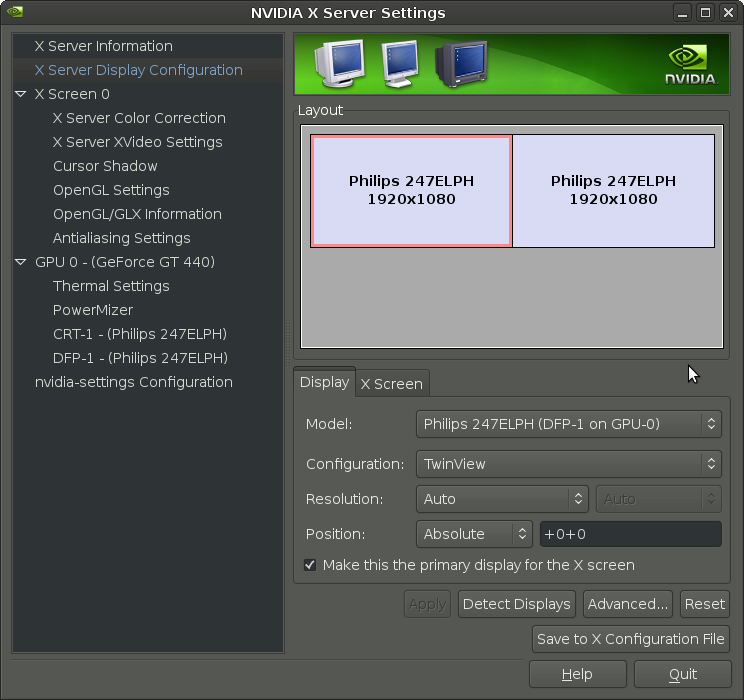
Task: Open Antialiasing Settings page
Action: (121, 238)
